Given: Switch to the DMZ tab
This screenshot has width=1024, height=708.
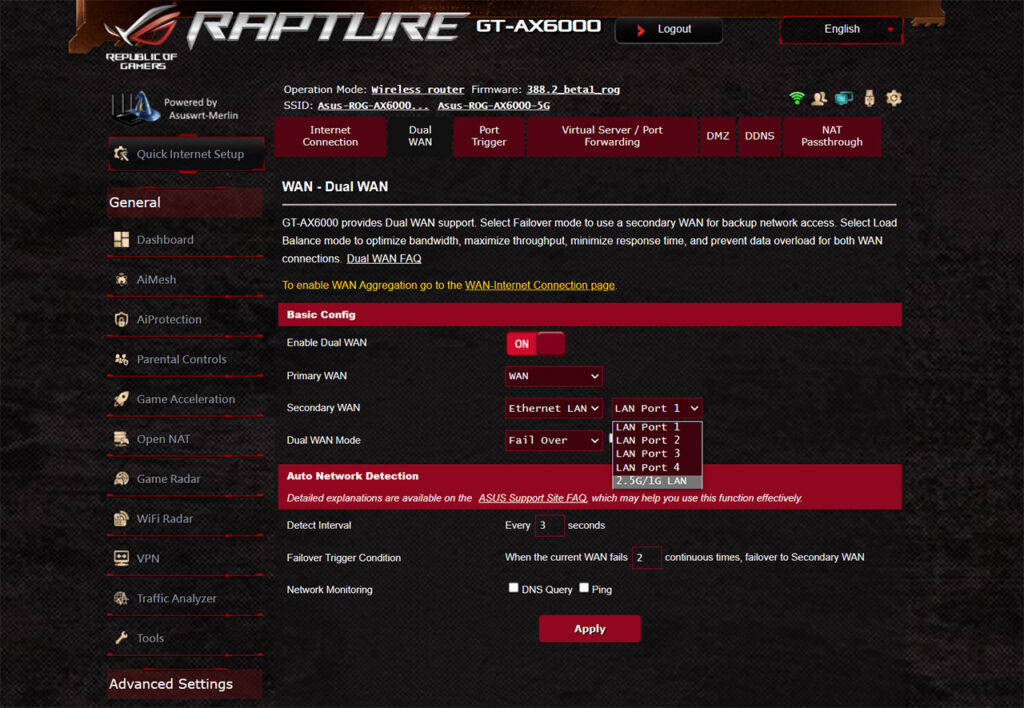Looking at the screenshot, I should tap(717, 136).
